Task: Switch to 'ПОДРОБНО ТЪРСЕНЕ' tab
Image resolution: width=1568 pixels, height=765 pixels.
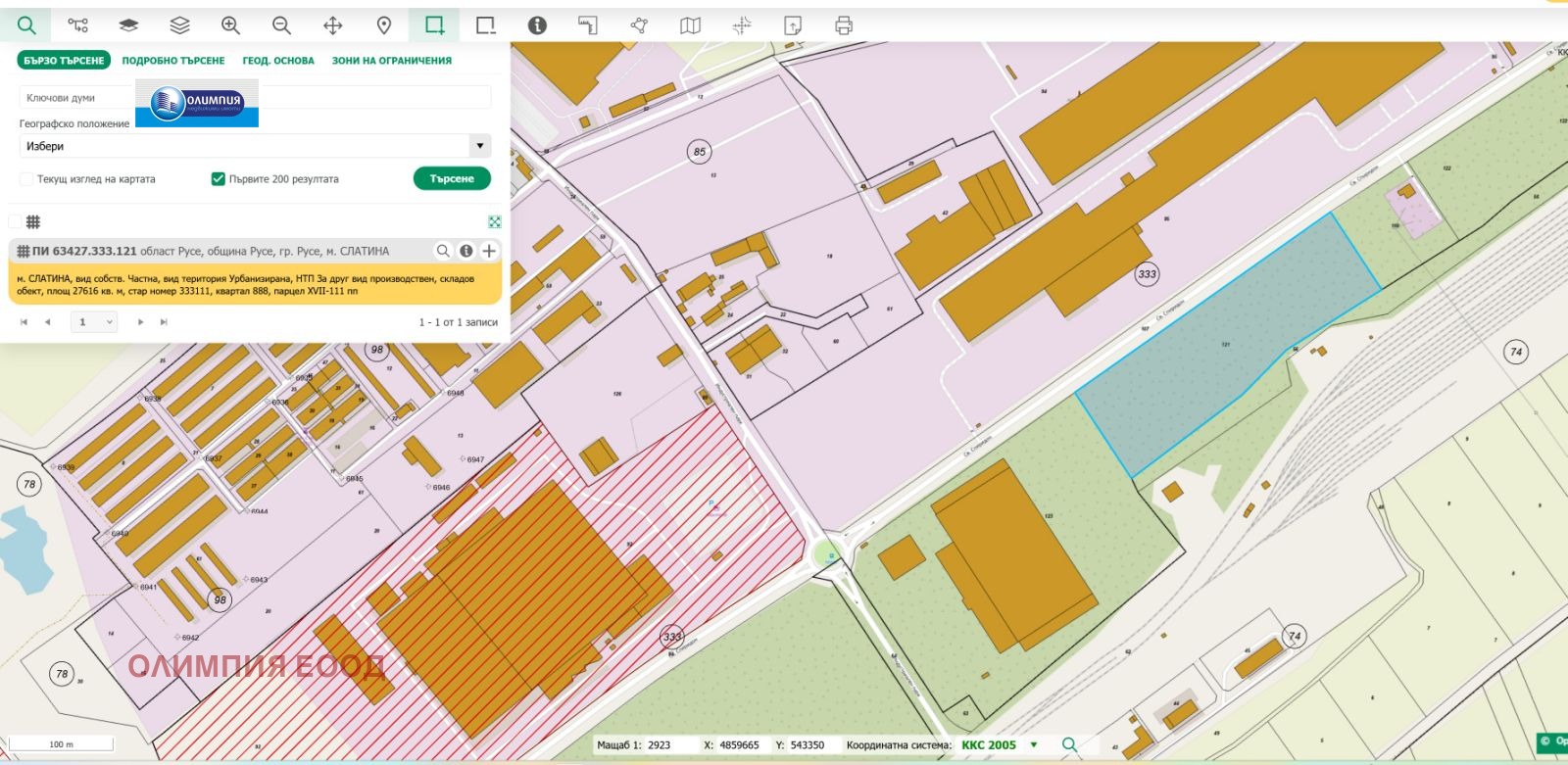Action: coord(173,61)
